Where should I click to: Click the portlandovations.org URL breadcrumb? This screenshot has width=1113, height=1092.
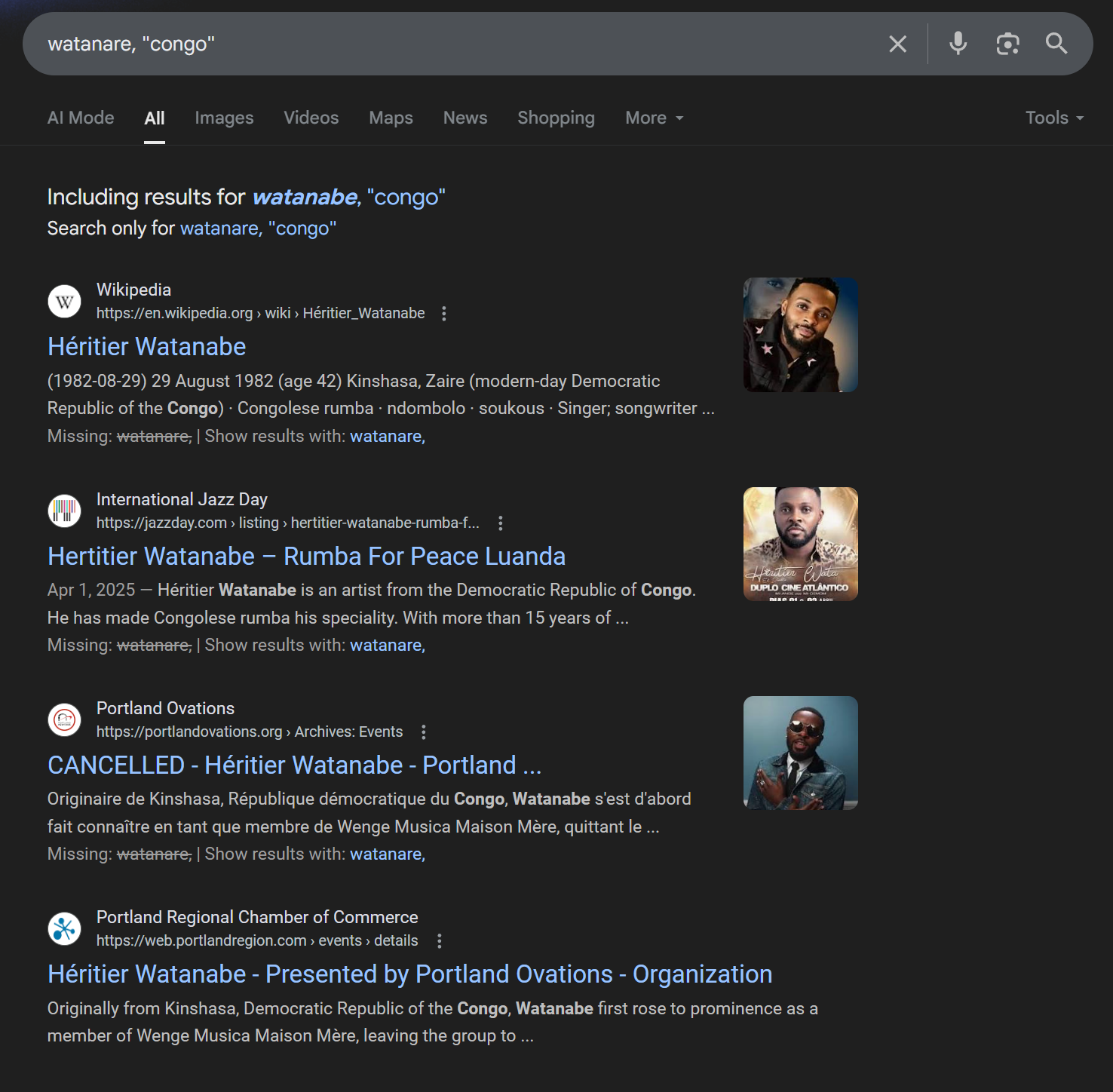[250, 732]
